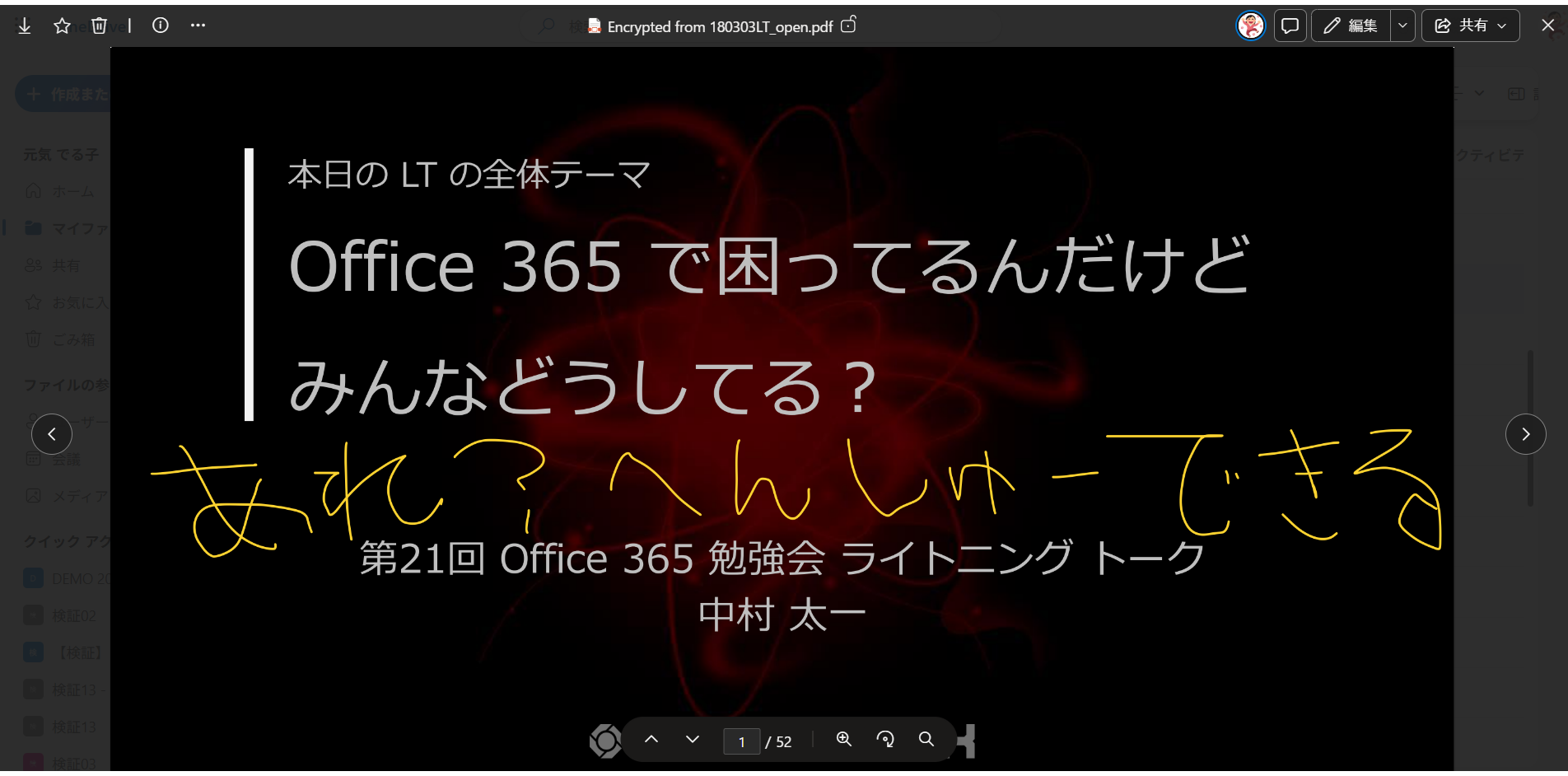Open the comments panel icon
This screenshot has height=776, width=1568.
1290,26
